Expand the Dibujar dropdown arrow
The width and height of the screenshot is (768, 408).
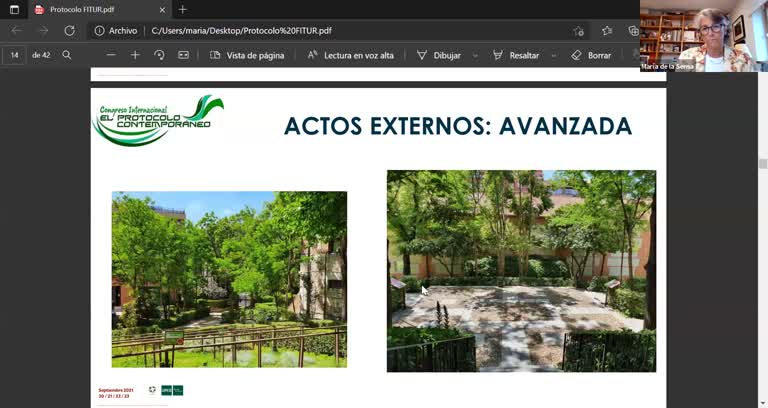click(x=474, y=55)
